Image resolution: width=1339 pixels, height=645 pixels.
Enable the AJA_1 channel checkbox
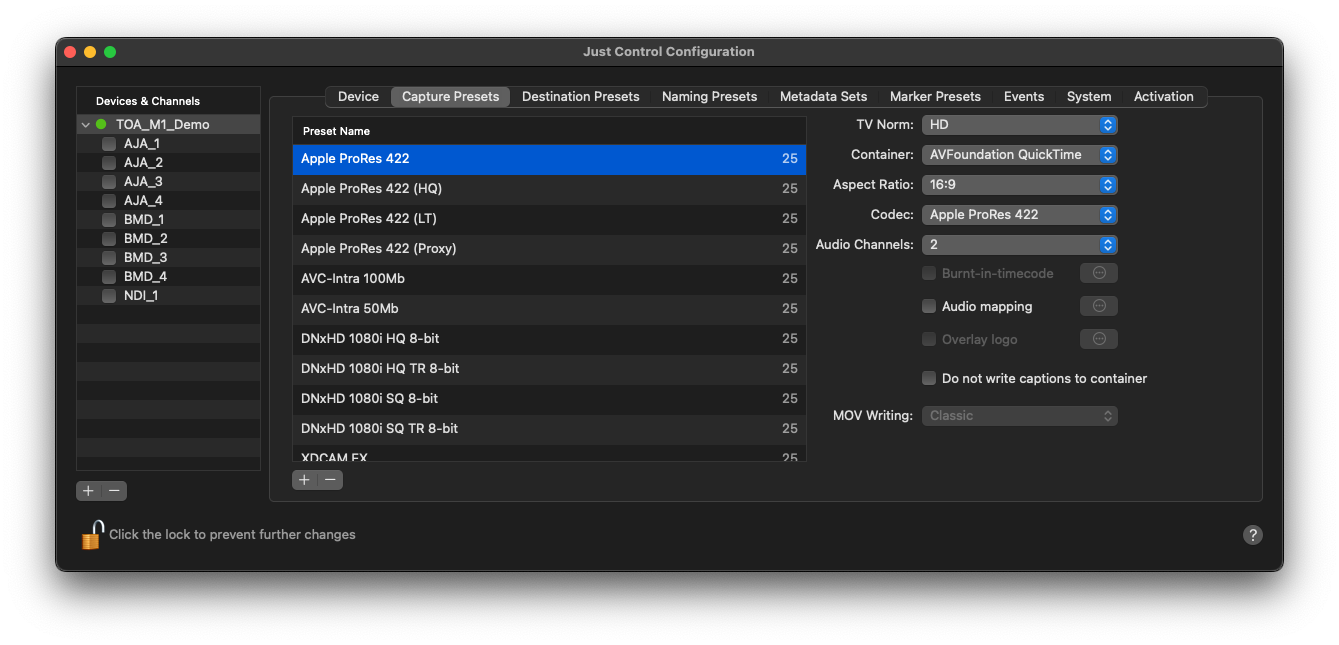109,144
